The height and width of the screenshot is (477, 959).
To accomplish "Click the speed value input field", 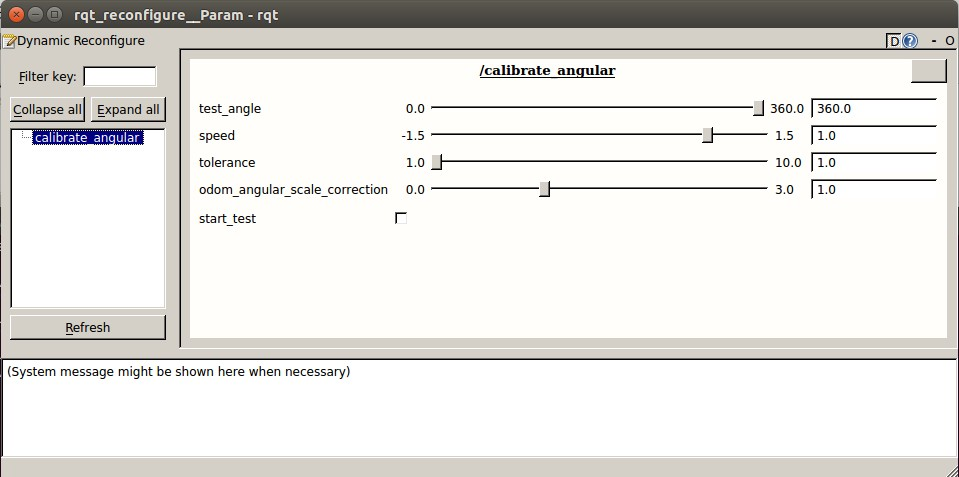I will click(x=874, y=135).
